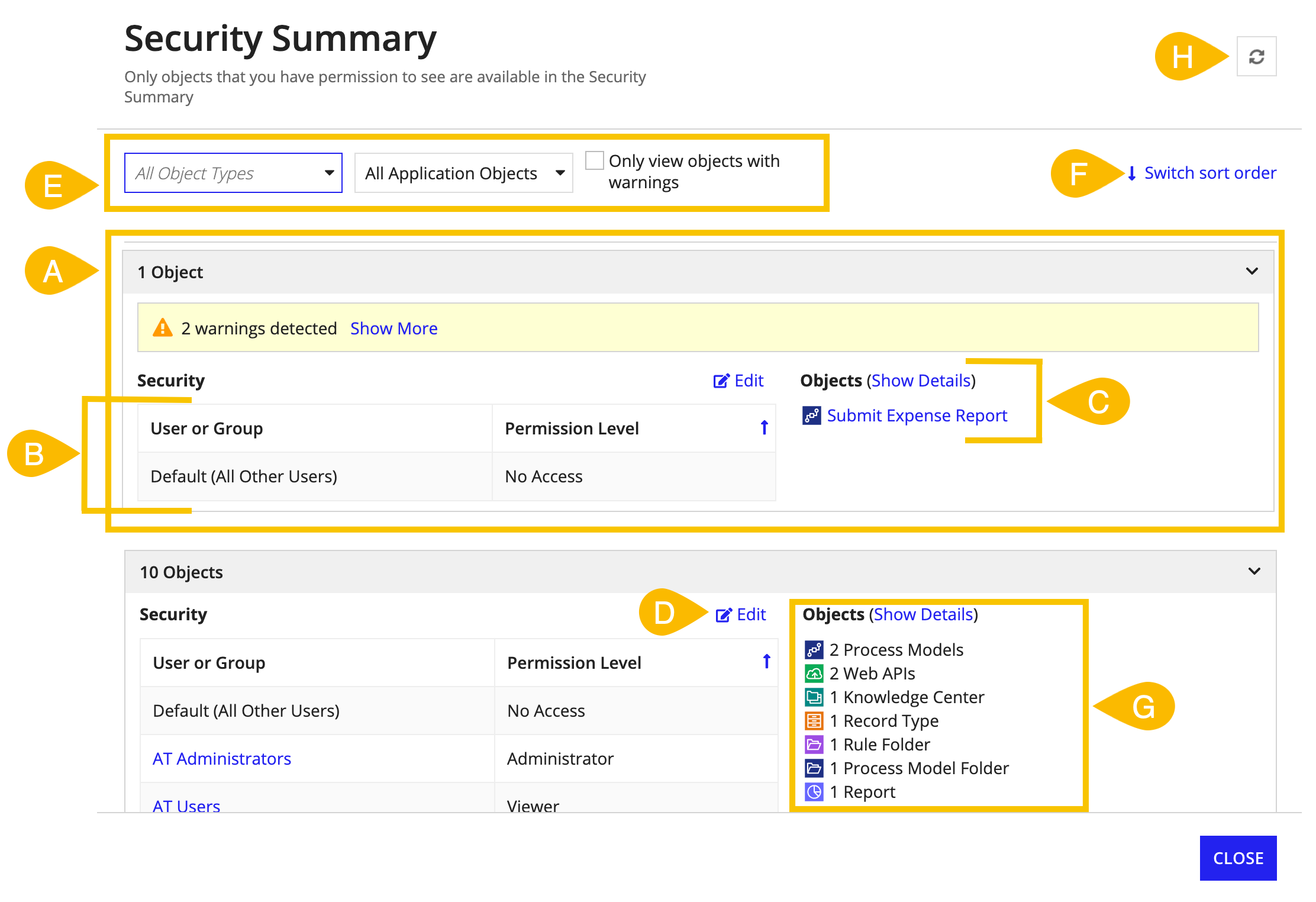Click the '10 Objects' header text
Image resolution: width=1316 pixels, height=902 pixels.
(181, 572)
